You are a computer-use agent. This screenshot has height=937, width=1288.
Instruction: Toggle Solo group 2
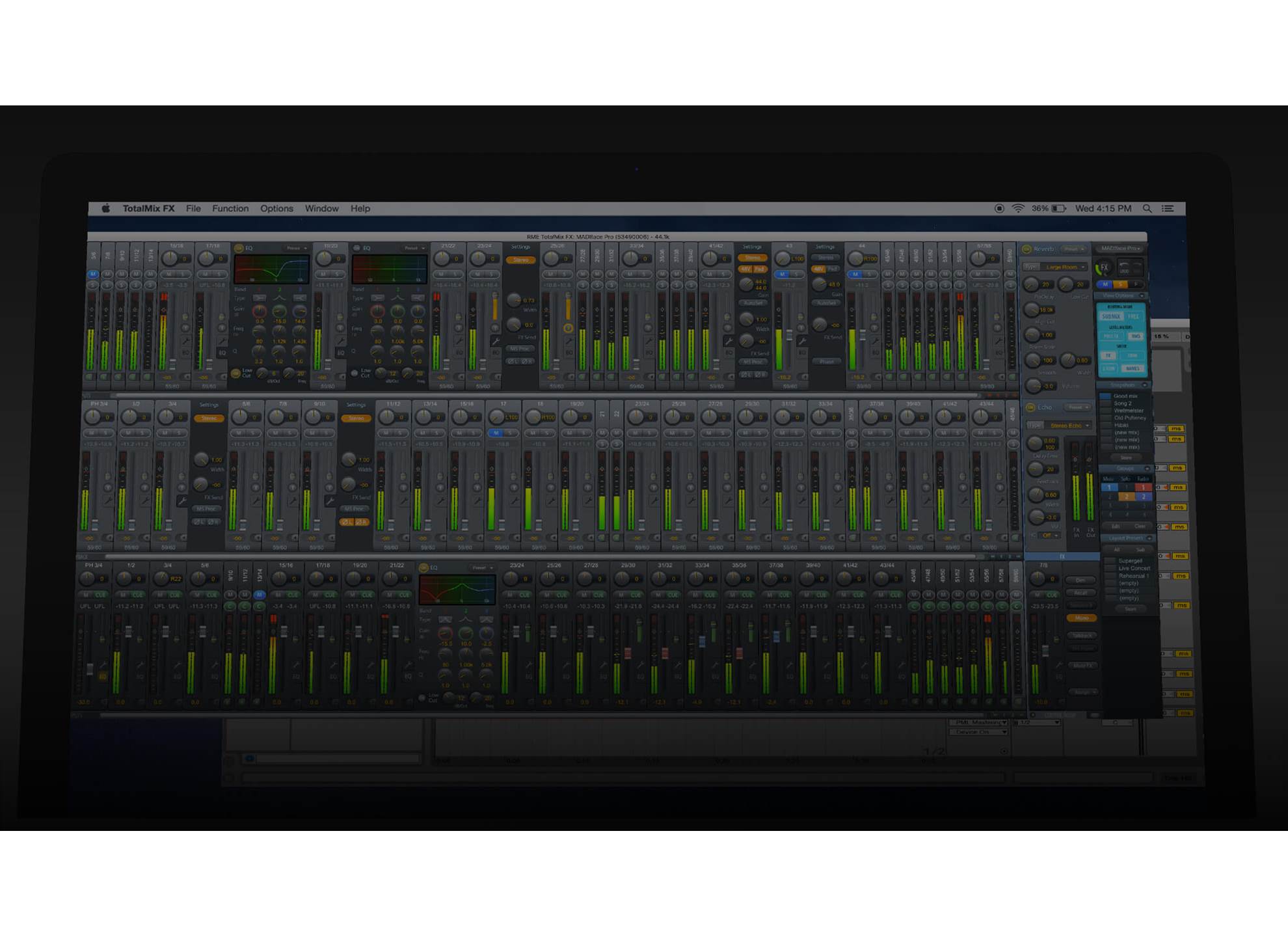[x=1127, y=497]
